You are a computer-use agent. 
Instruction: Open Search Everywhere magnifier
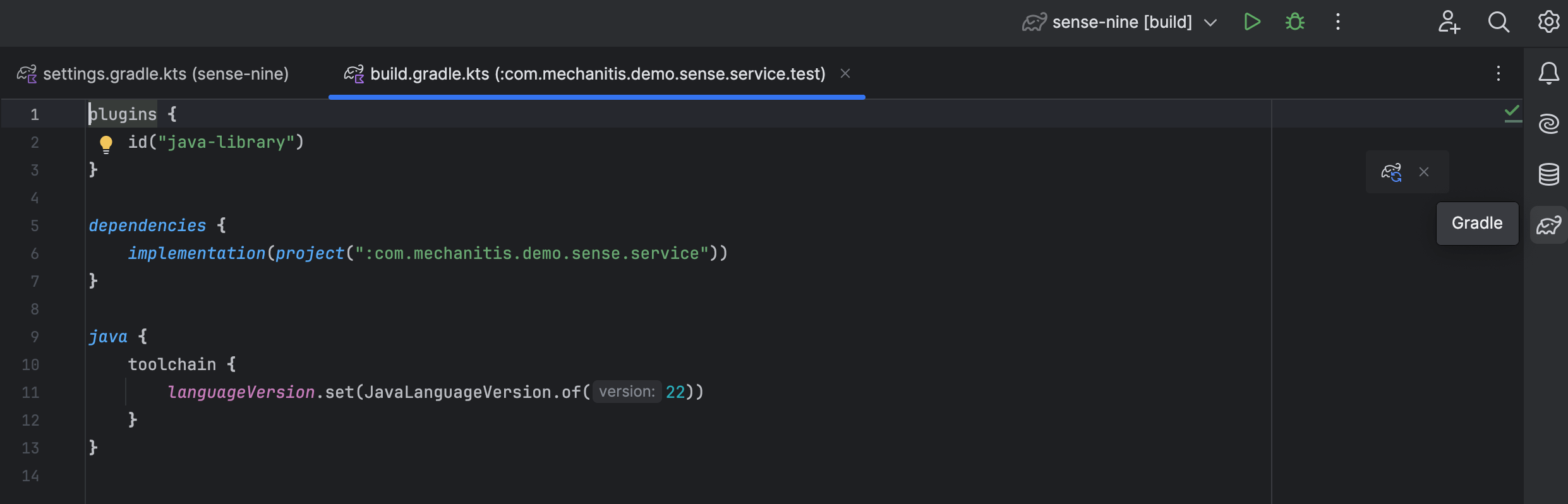click(1499, 22)
